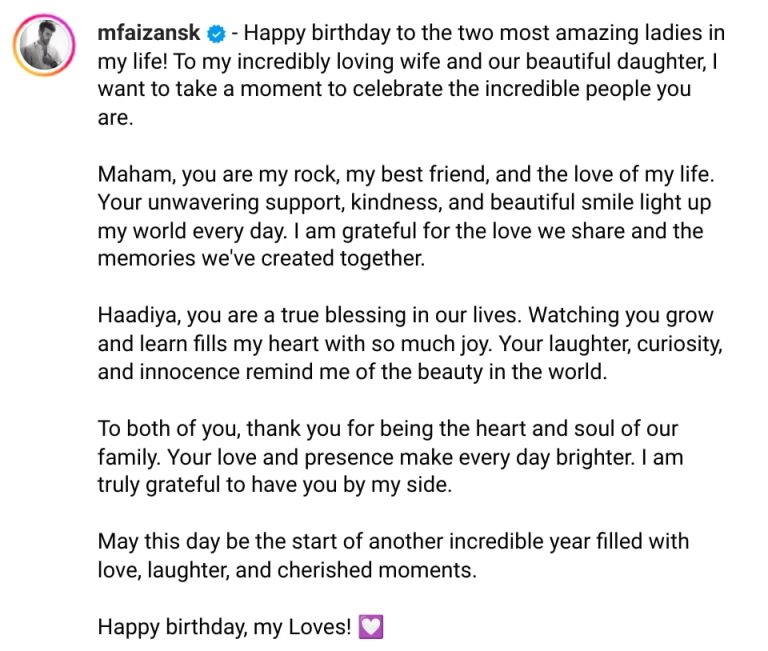The image size is (768, 651).
Task: Click the purple heart emoji
Action: coord(370,628)
